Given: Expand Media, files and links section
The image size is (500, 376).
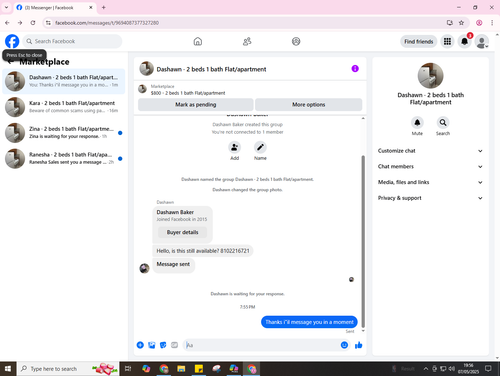Looking at the screenshot, I should (x=430, y=182).
